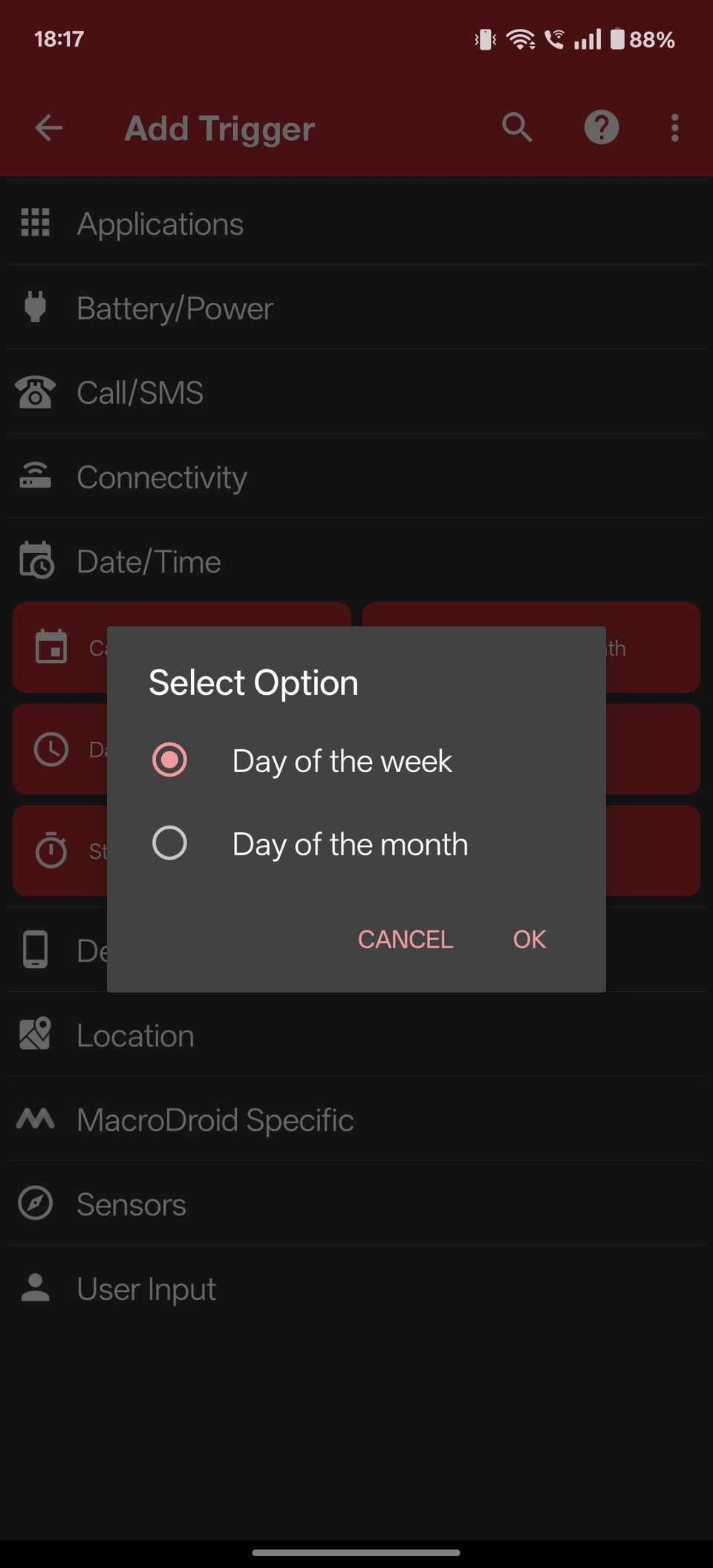Open the overflow menu
The height and width of the screenshot is (1568, 713).
click(674, 128)
